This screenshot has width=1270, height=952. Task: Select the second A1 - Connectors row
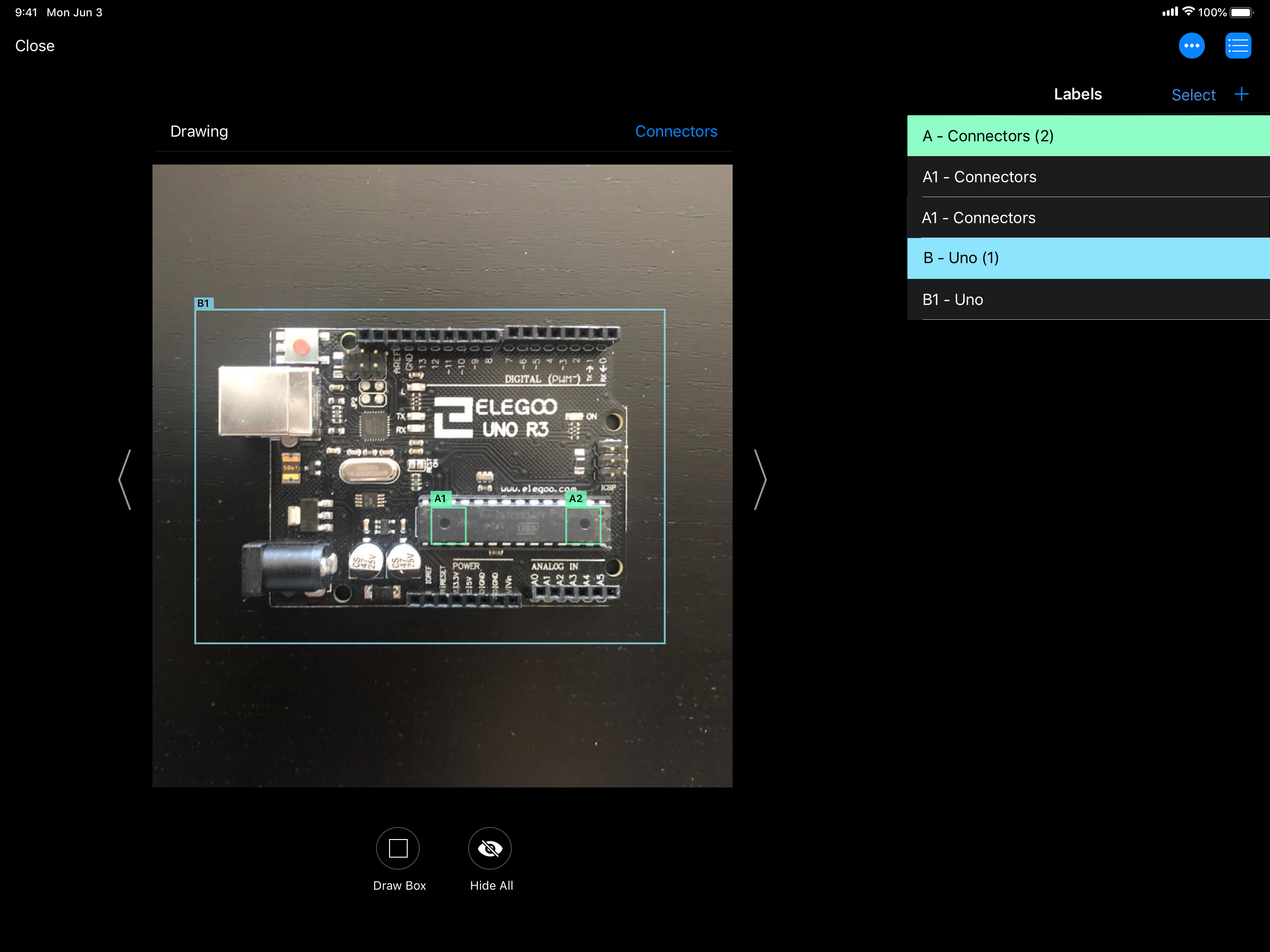[1088, 218]
